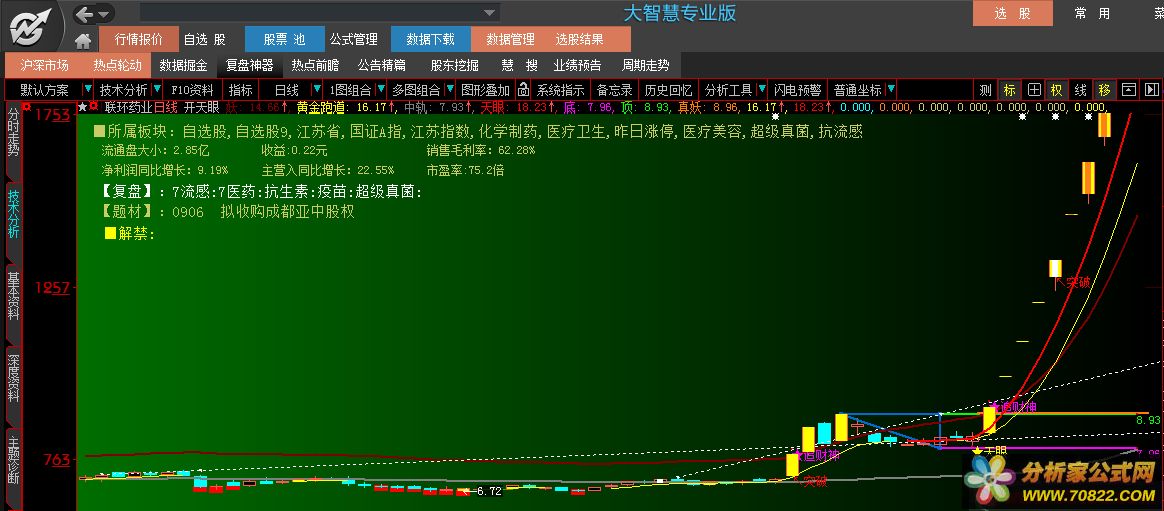
Task: Open 公告精篇 submenu tab
Action: (x=382, y=65)
